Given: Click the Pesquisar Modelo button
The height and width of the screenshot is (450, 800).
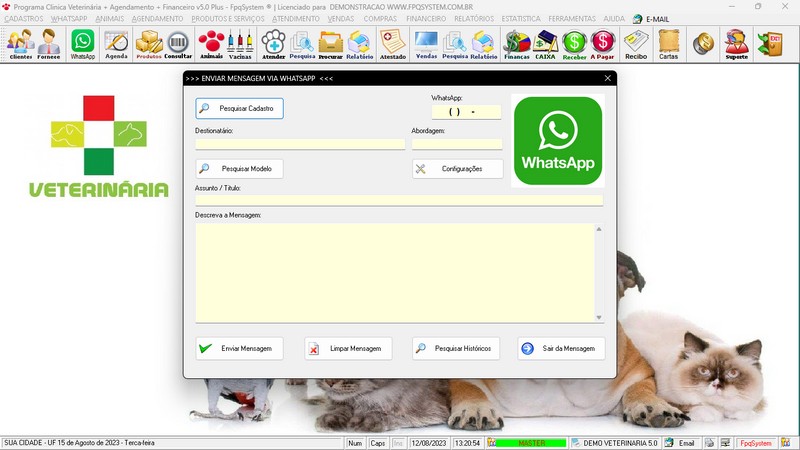Looking at the screenshot, I should point(239,168).
